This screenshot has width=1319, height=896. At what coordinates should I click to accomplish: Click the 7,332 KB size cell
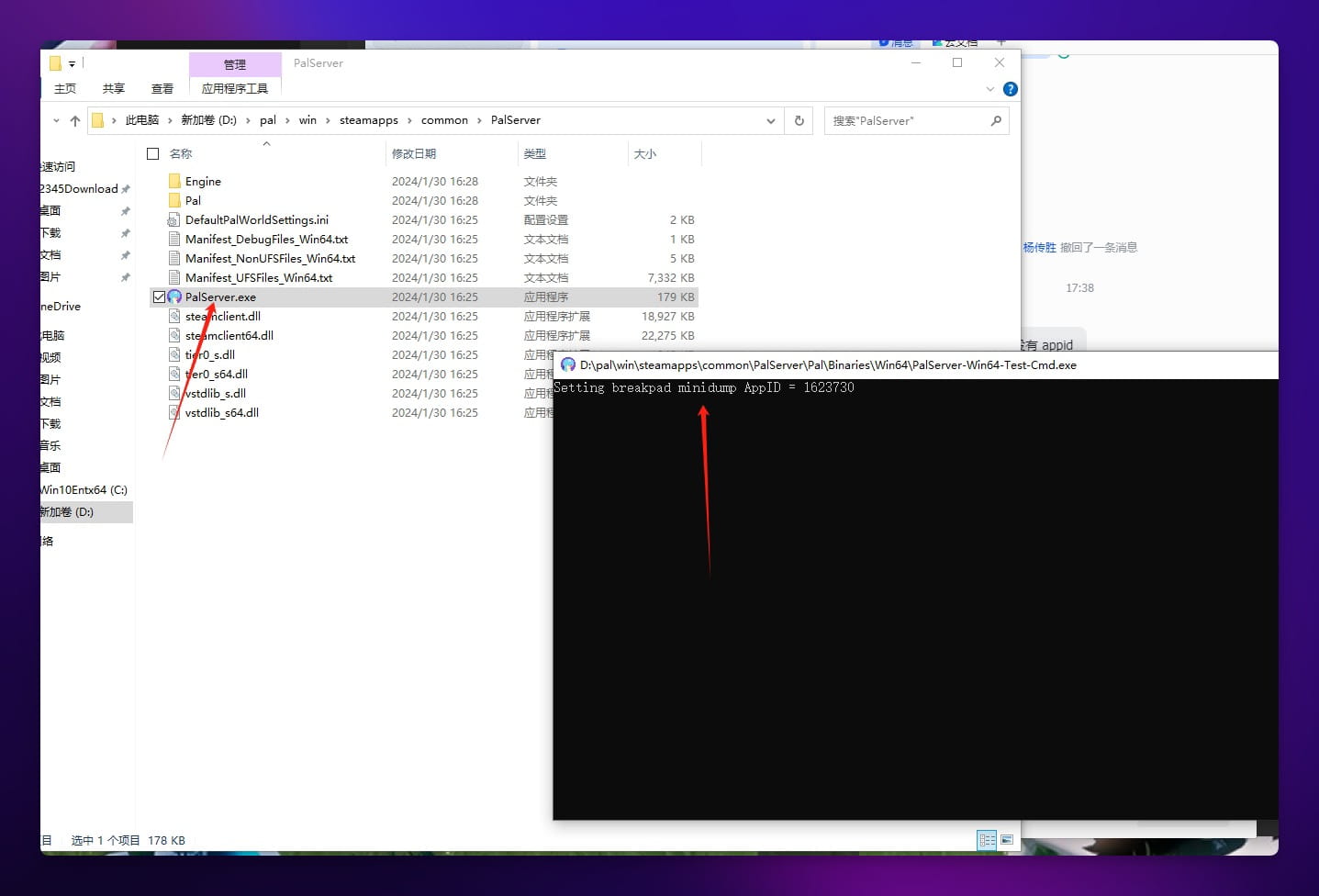pos(671,278)
